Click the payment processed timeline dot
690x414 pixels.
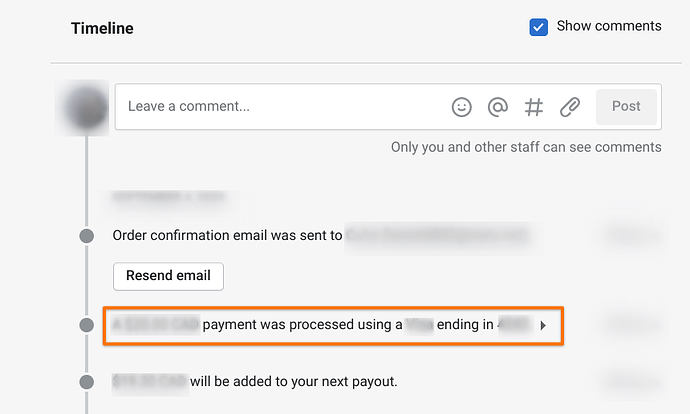coord(87,326)
